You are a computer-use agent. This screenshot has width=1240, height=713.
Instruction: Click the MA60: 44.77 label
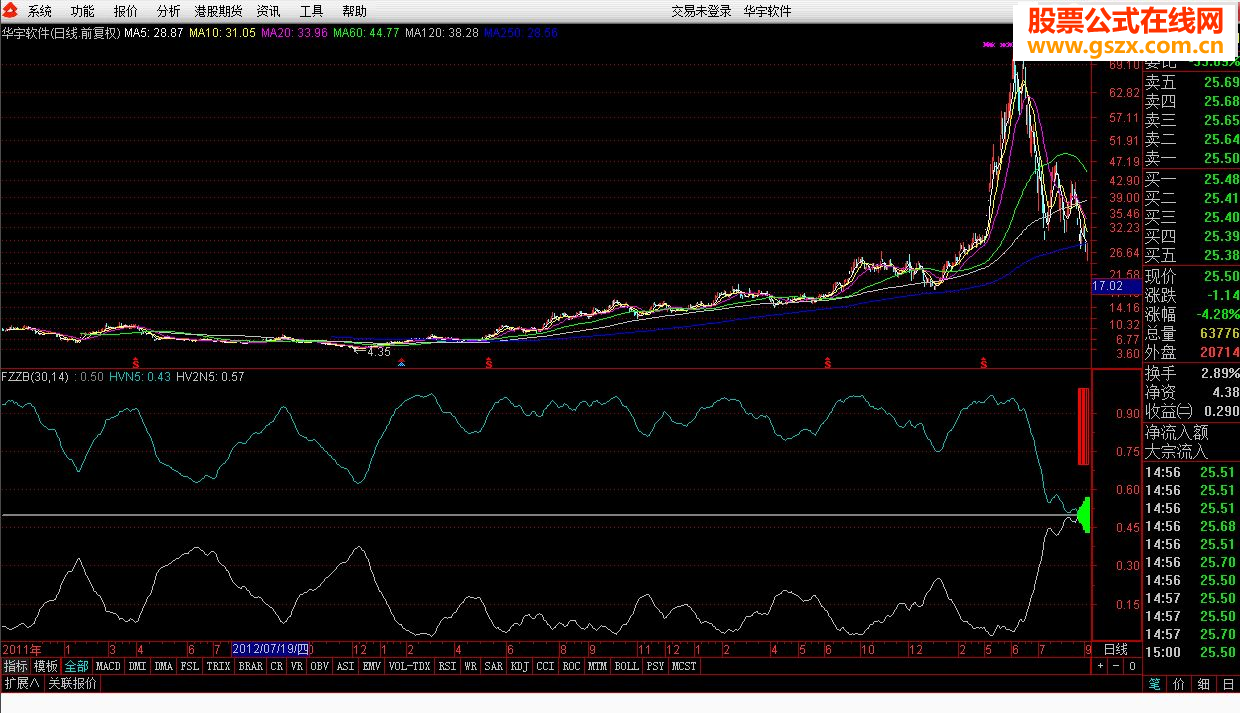pyautogui.click(x=366, y=33)
